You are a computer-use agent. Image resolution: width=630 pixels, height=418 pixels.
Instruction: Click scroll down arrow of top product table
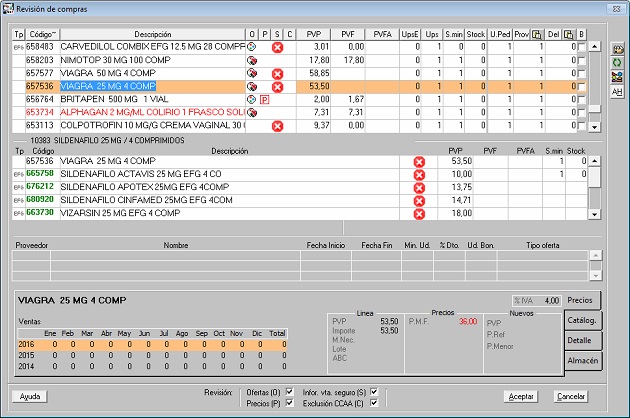coord(595,127)
